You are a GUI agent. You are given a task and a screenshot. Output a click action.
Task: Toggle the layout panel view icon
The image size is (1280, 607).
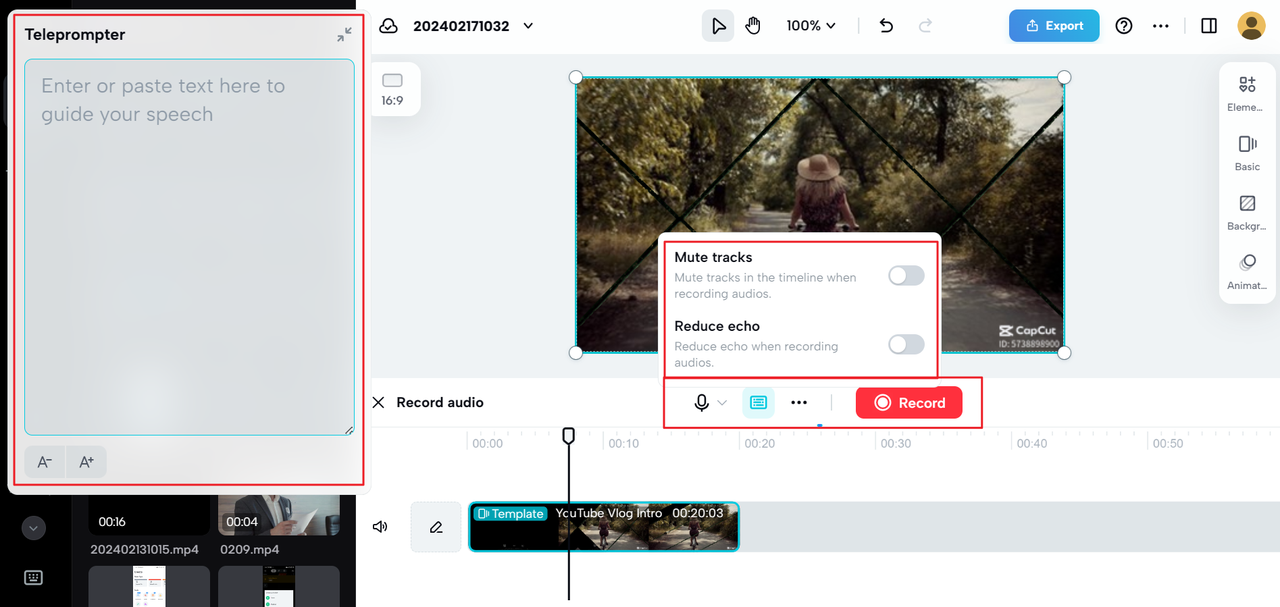[x=1209, y=26]
